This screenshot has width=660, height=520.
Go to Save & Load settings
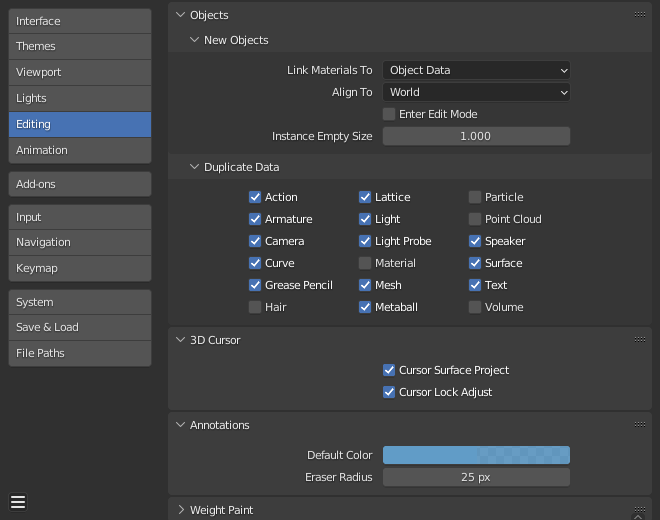[80, 327]
